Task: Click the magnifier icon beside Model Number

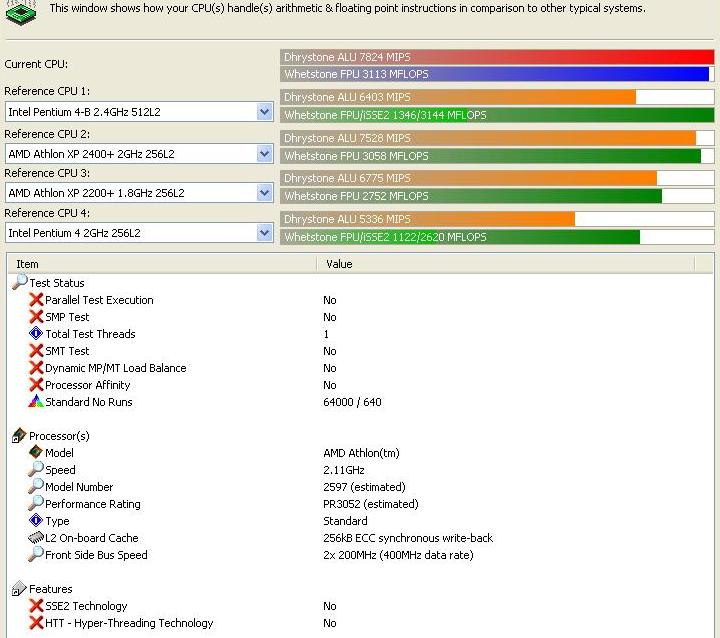Action: (36, 486)
